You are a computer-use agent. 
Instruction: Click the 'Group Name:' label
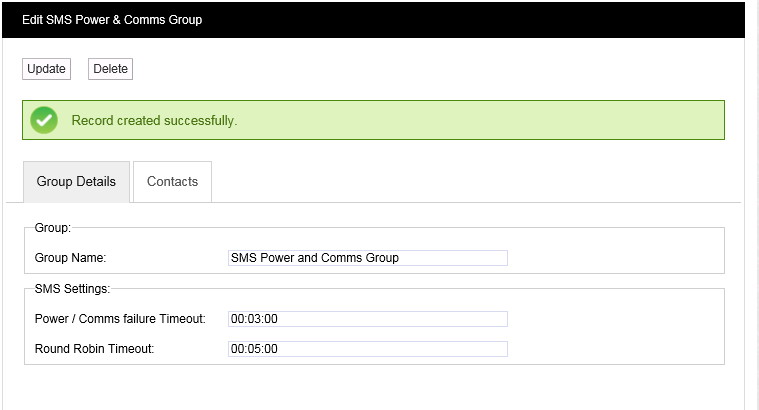tap(70, 258)
